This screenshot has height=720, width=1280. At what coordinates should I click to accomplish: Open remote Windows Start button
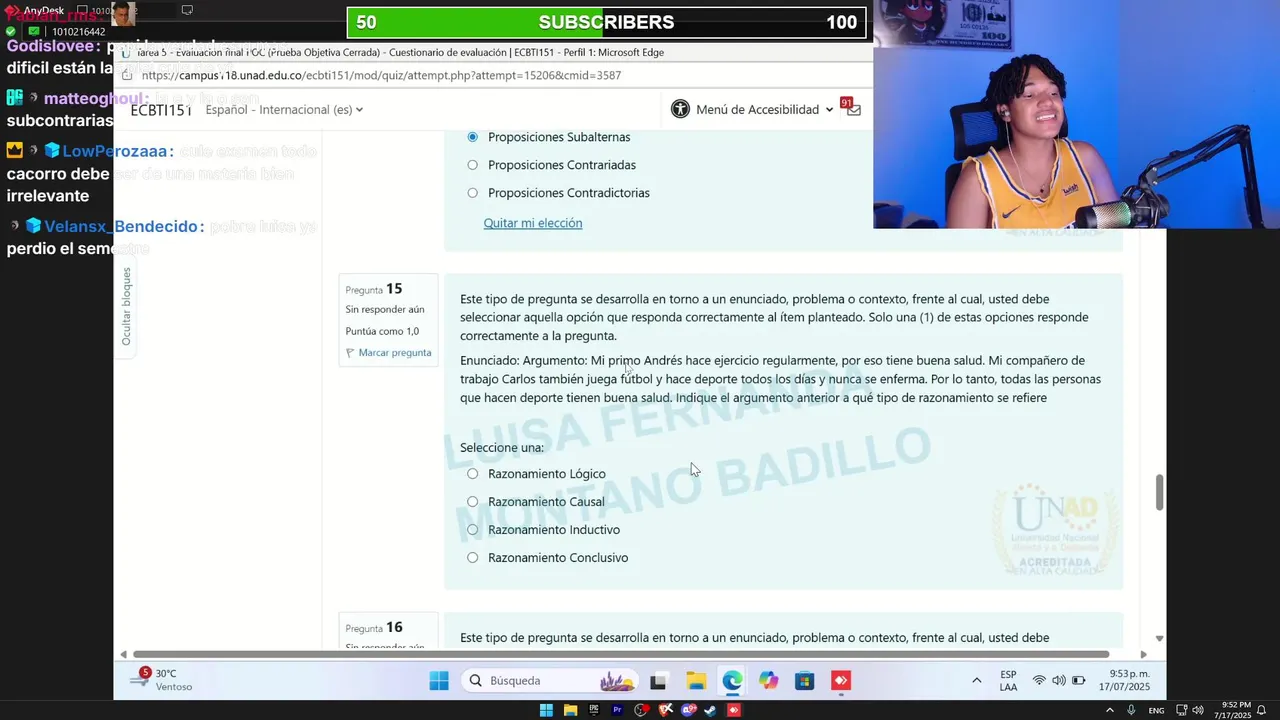tap(439, 681)
